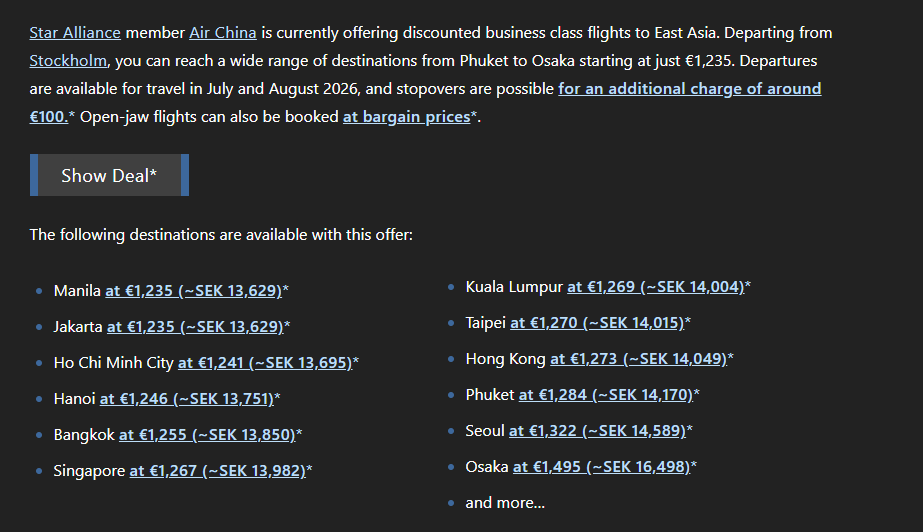The image size is (923, 532).
Task: Open the Star Alliance link
Action: [75, 32]
